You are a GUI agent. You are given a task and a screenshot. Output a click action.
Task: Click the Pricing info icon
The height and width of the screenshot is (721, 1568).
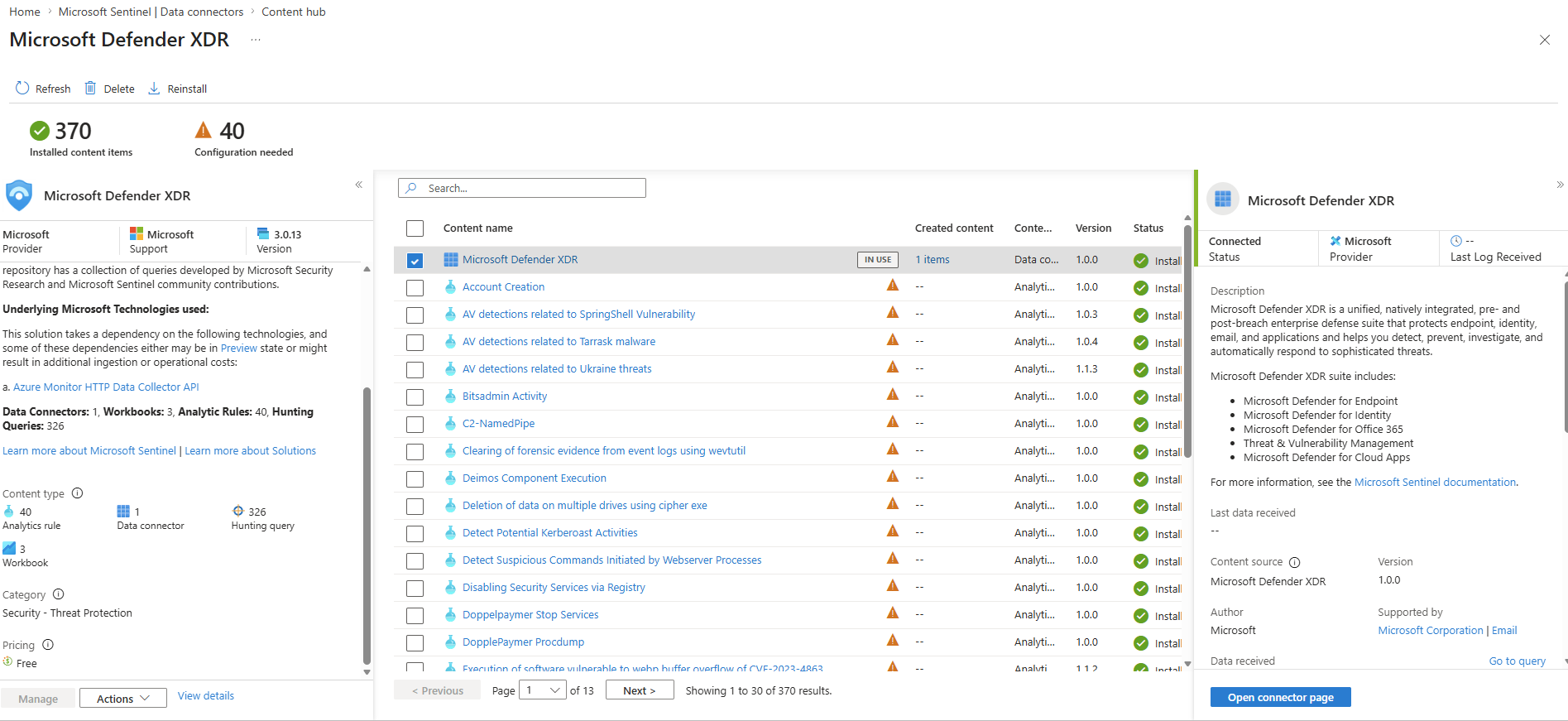(48, 645)
